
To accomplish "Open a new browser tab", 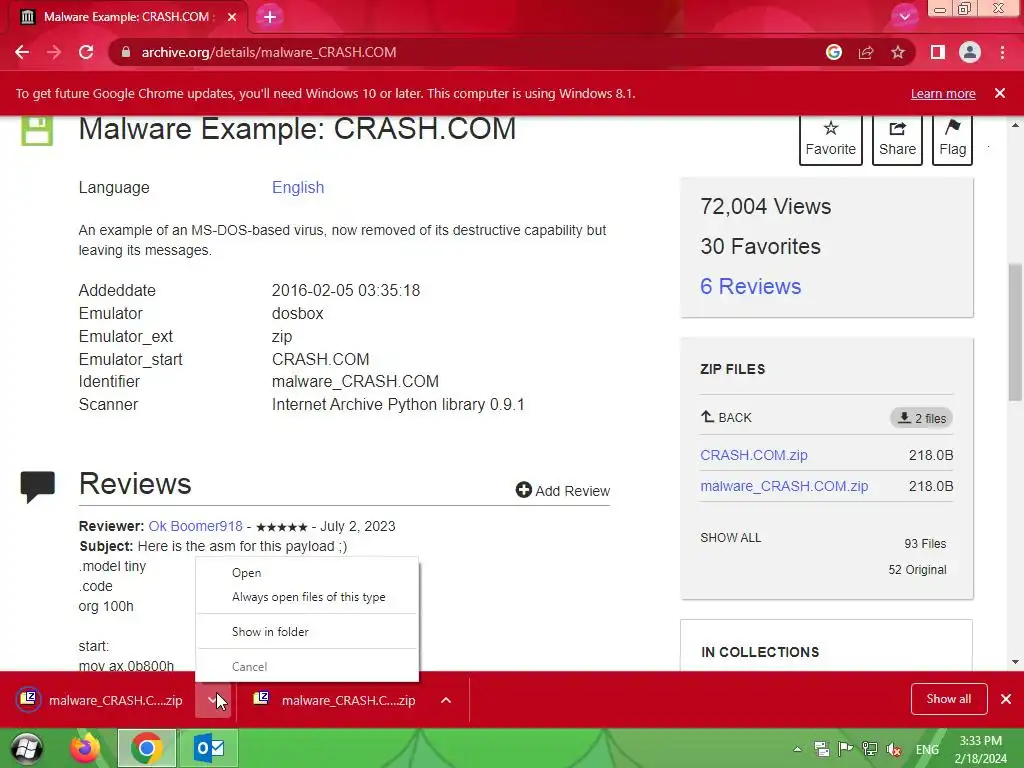I will coord(270,17).
